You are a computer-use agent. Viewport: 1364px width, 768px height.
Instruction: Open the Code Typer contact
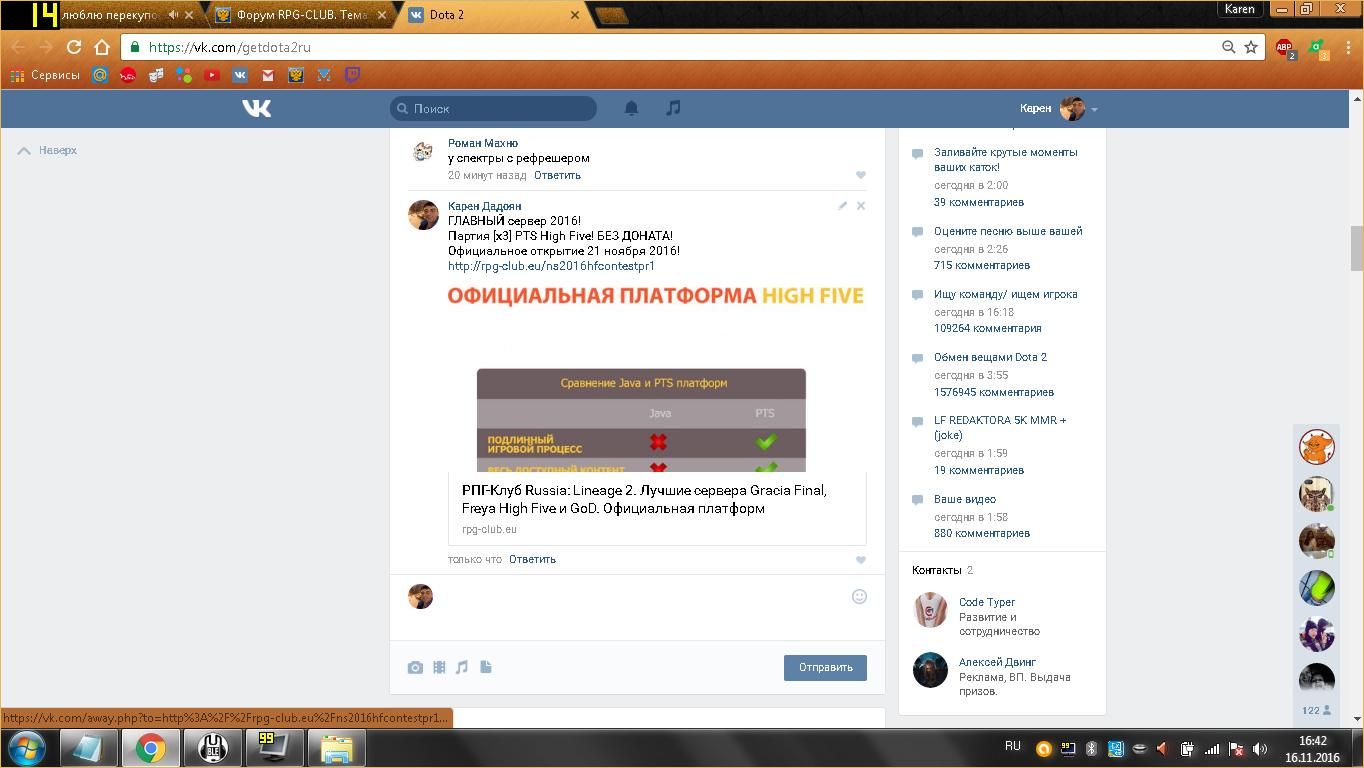(x=987, y=602)
